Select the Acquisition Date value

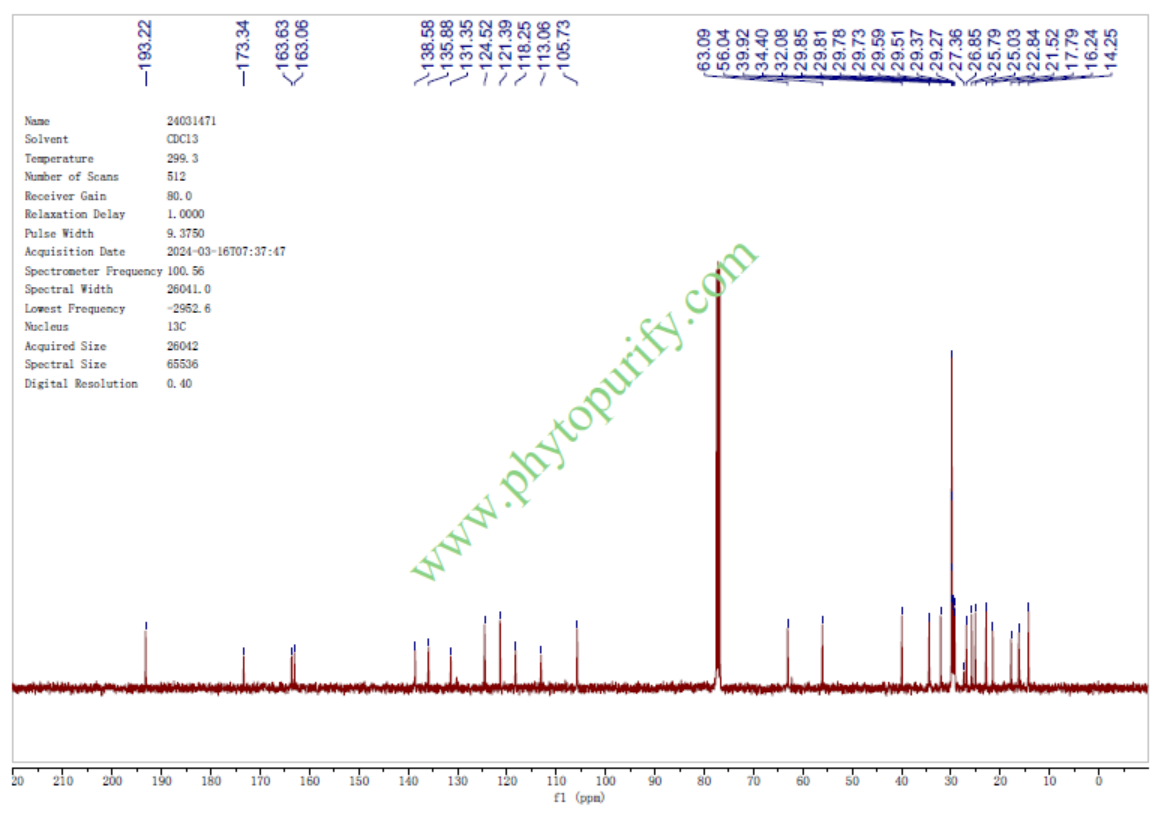(226, 252)
